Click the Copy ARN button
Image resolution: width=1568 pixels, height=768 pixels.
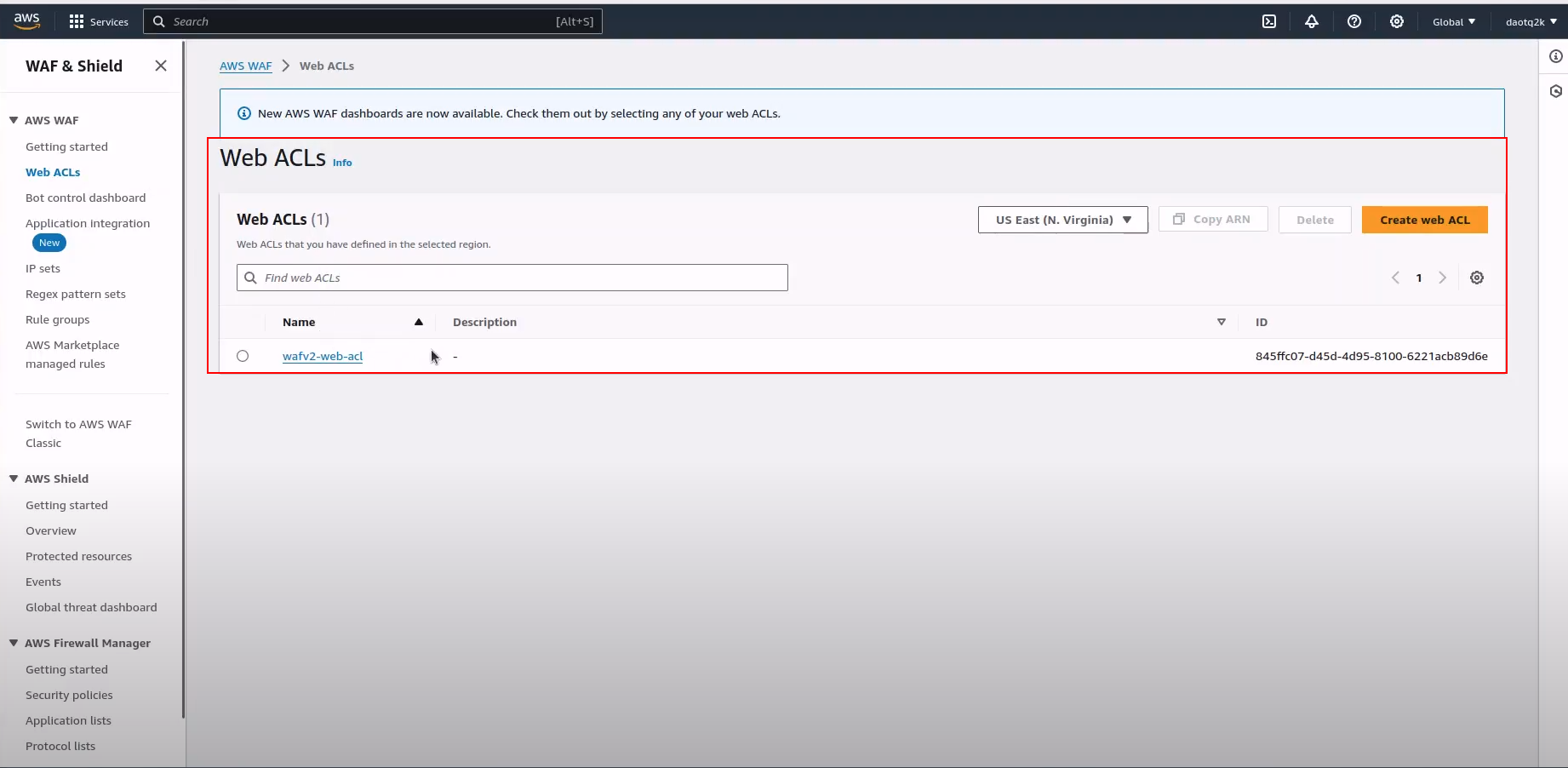point(1212,220)
